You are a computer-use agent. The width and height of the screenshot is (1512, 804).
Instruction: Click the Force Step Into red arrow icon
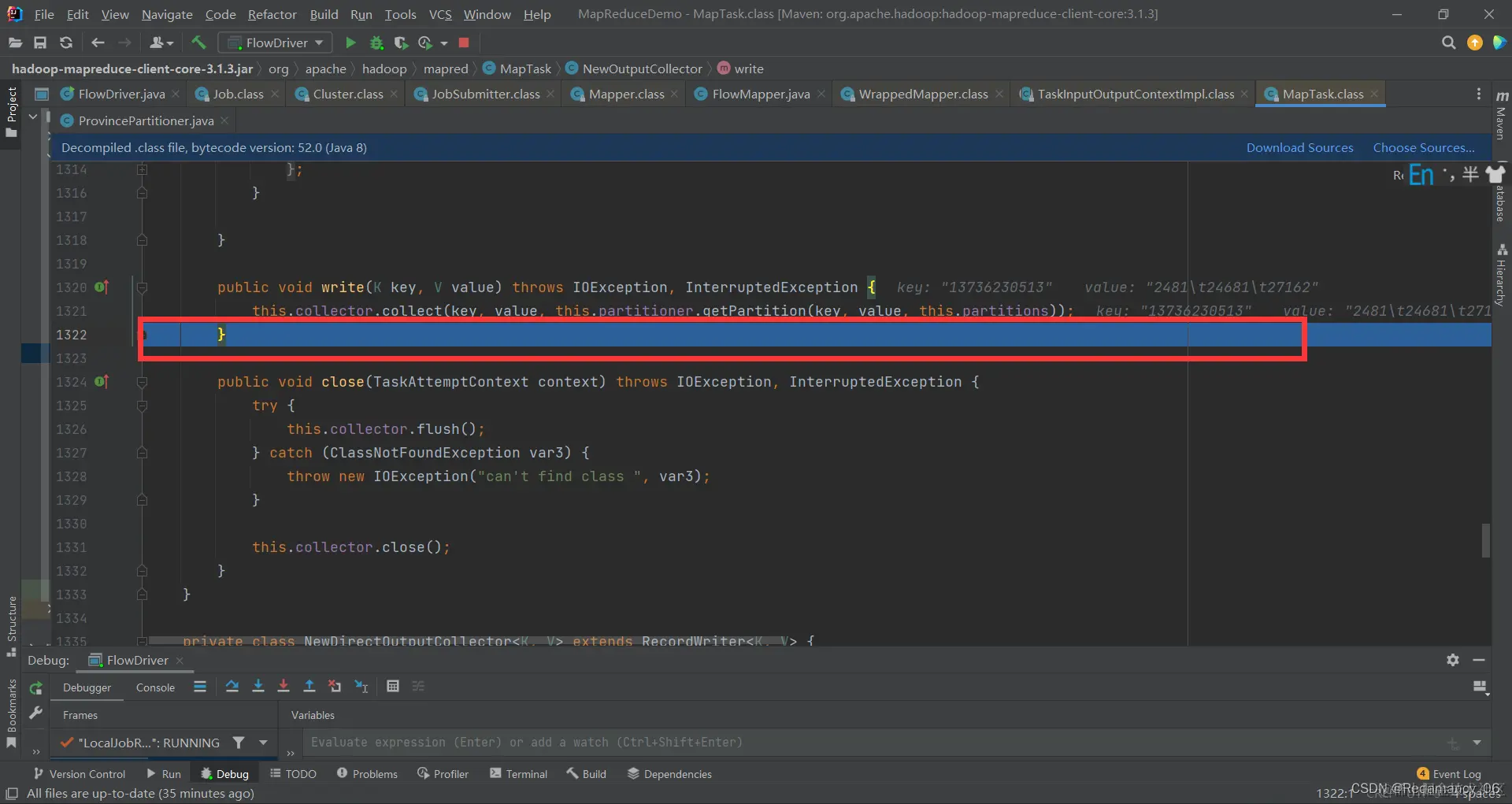pyautogui.click(x=283, y=687)
